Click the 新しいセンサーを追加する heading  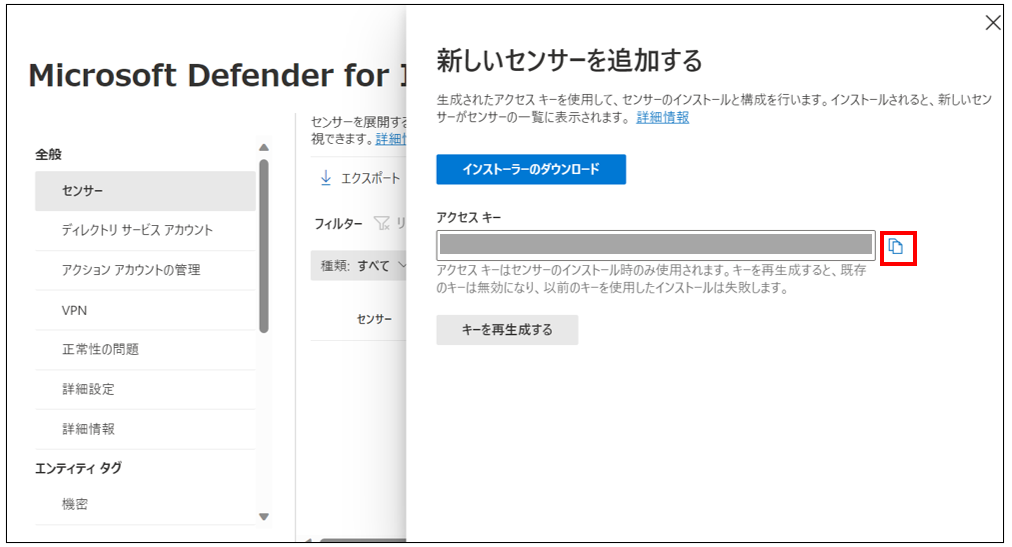pyautogui.click(x=569, y=61)
